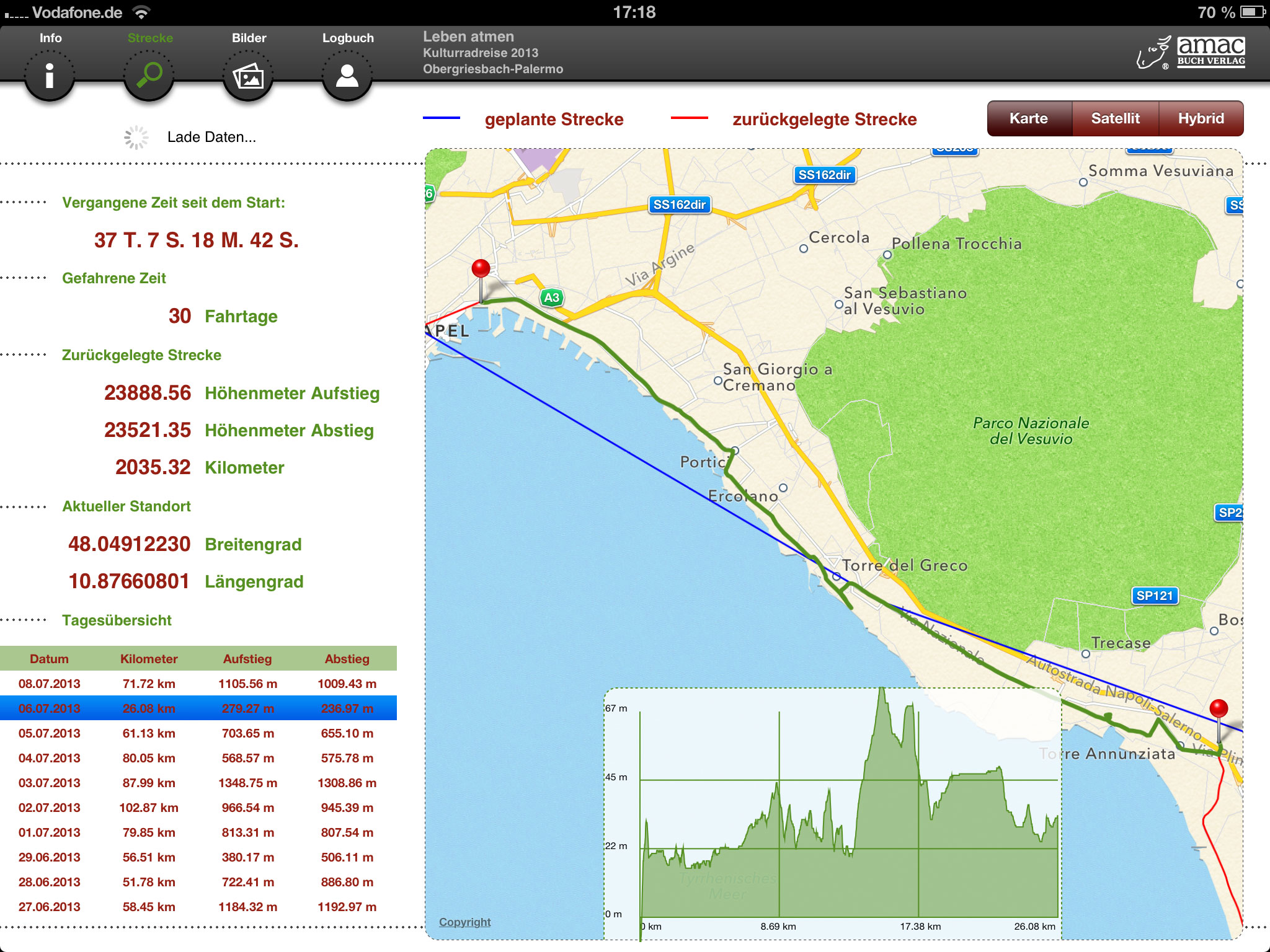The height and width of the screenshot is (952, 1270).
Task: Select the highlighted 06.07.2013 row
Action: (x=198, y=708)
